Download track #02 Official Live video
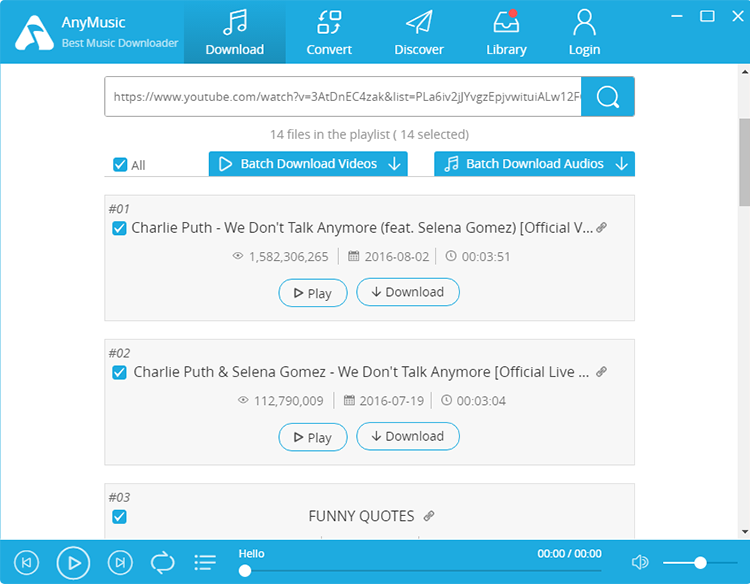Screen dimensions: 750x584 coord(408,436)
